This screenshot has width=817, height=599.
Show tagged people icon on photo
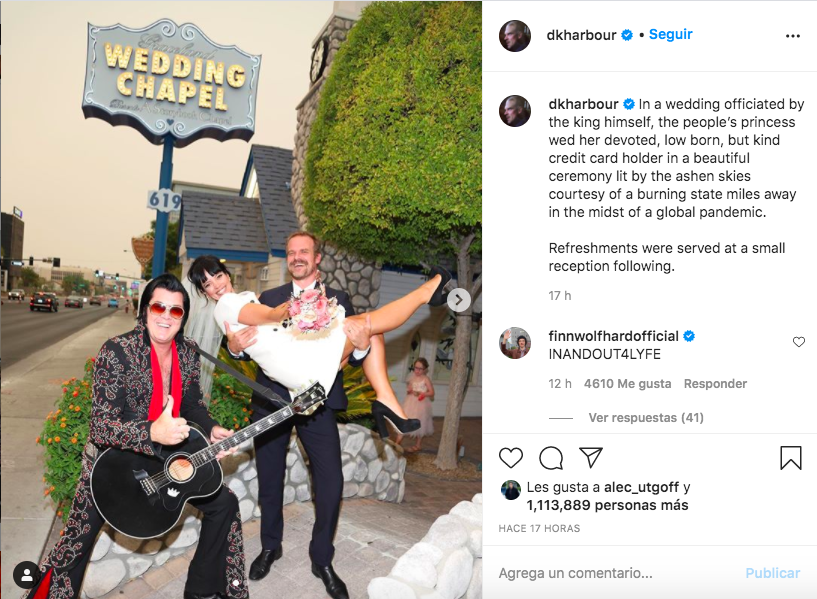[x=27, y=575]
